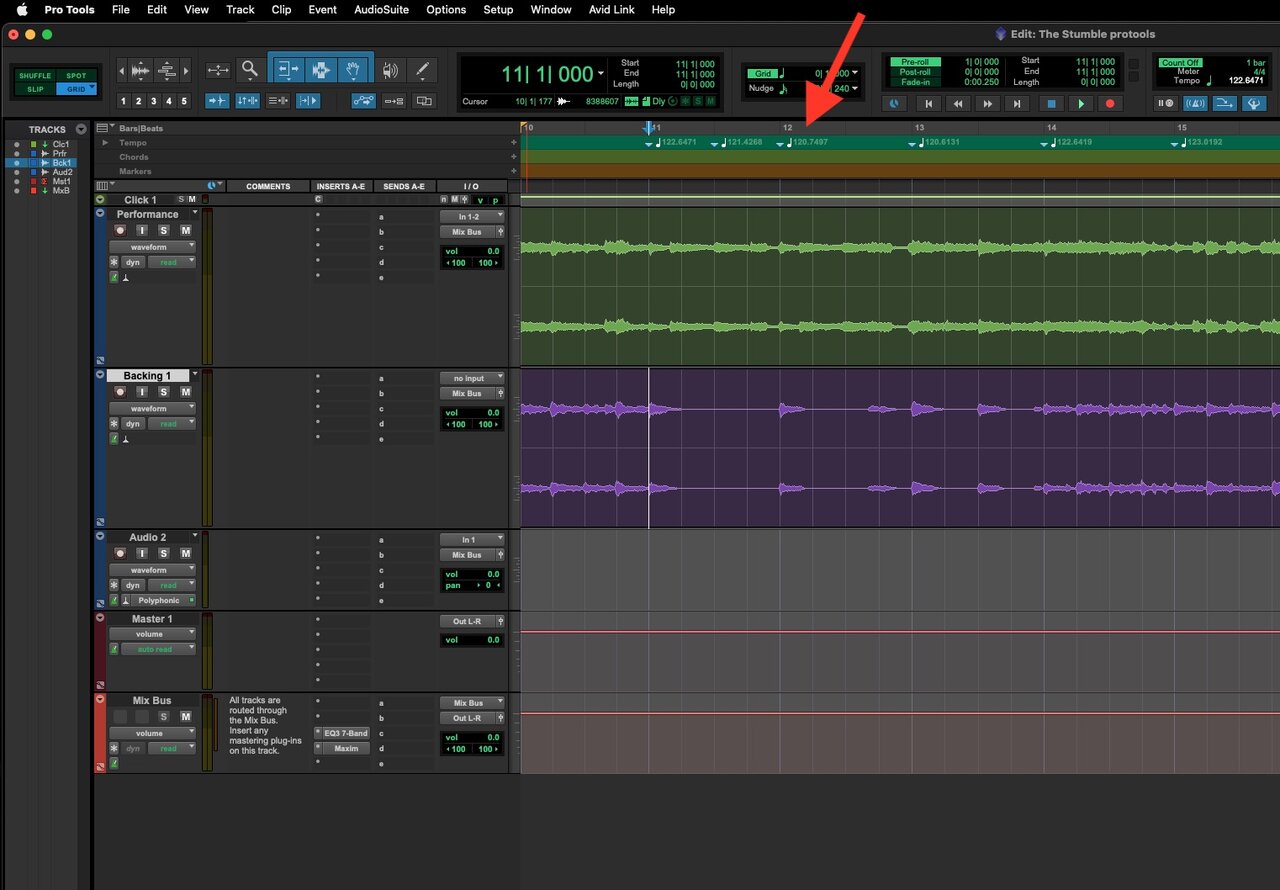Select zoom preset 5
This screenshot has width=1280, height=890.
pyautogui.click(x=184, y=101)
